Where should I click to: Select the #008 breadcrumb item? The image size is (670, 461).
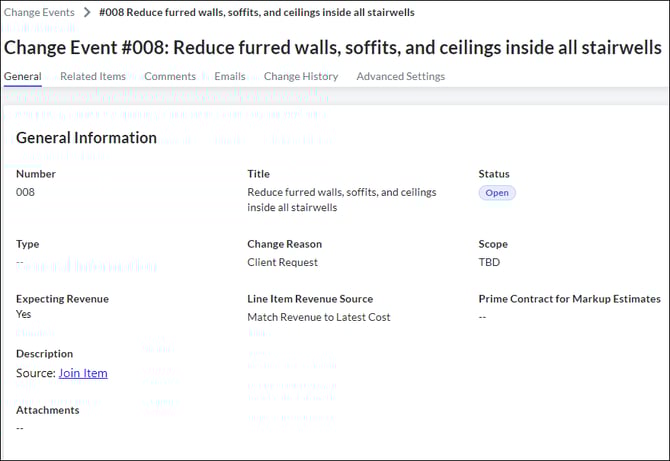(x=256, y=12)
